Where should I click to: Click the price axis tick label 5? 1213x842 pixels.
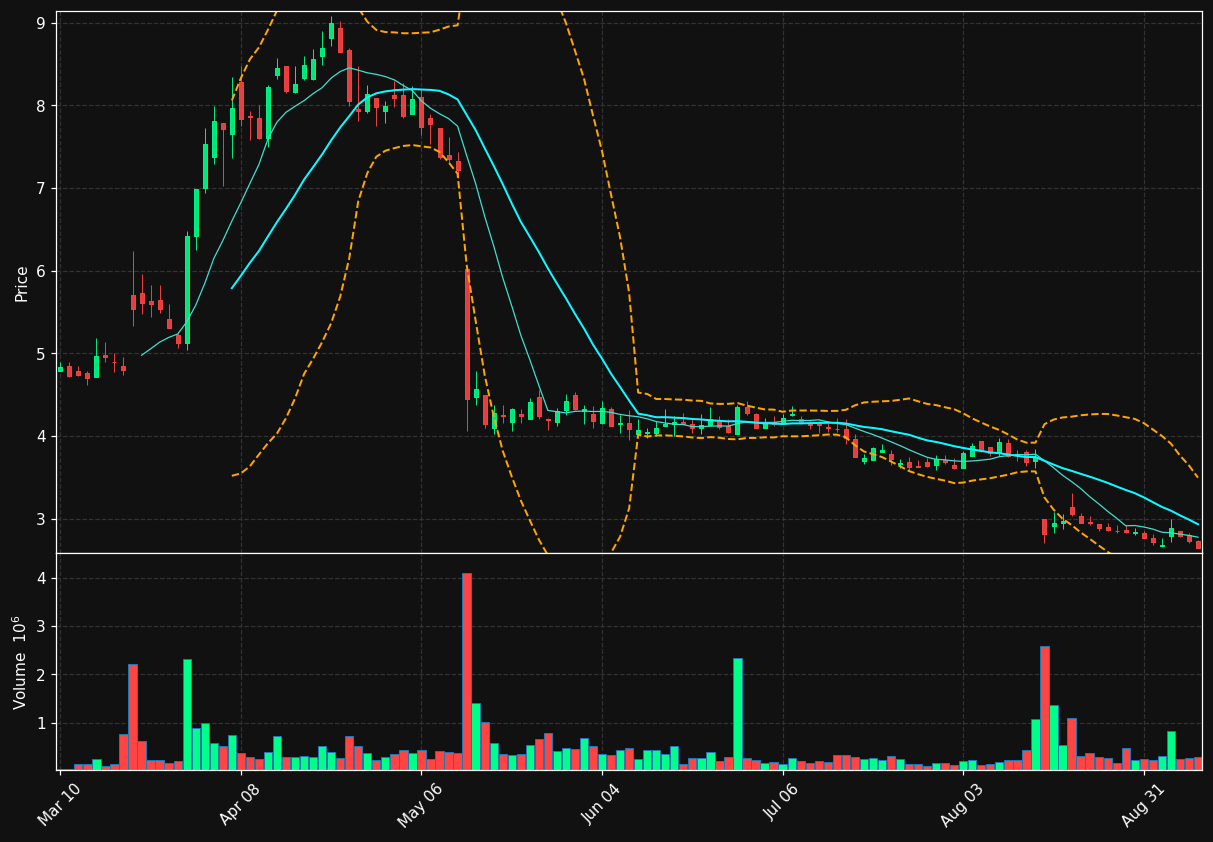click(42, 354)
